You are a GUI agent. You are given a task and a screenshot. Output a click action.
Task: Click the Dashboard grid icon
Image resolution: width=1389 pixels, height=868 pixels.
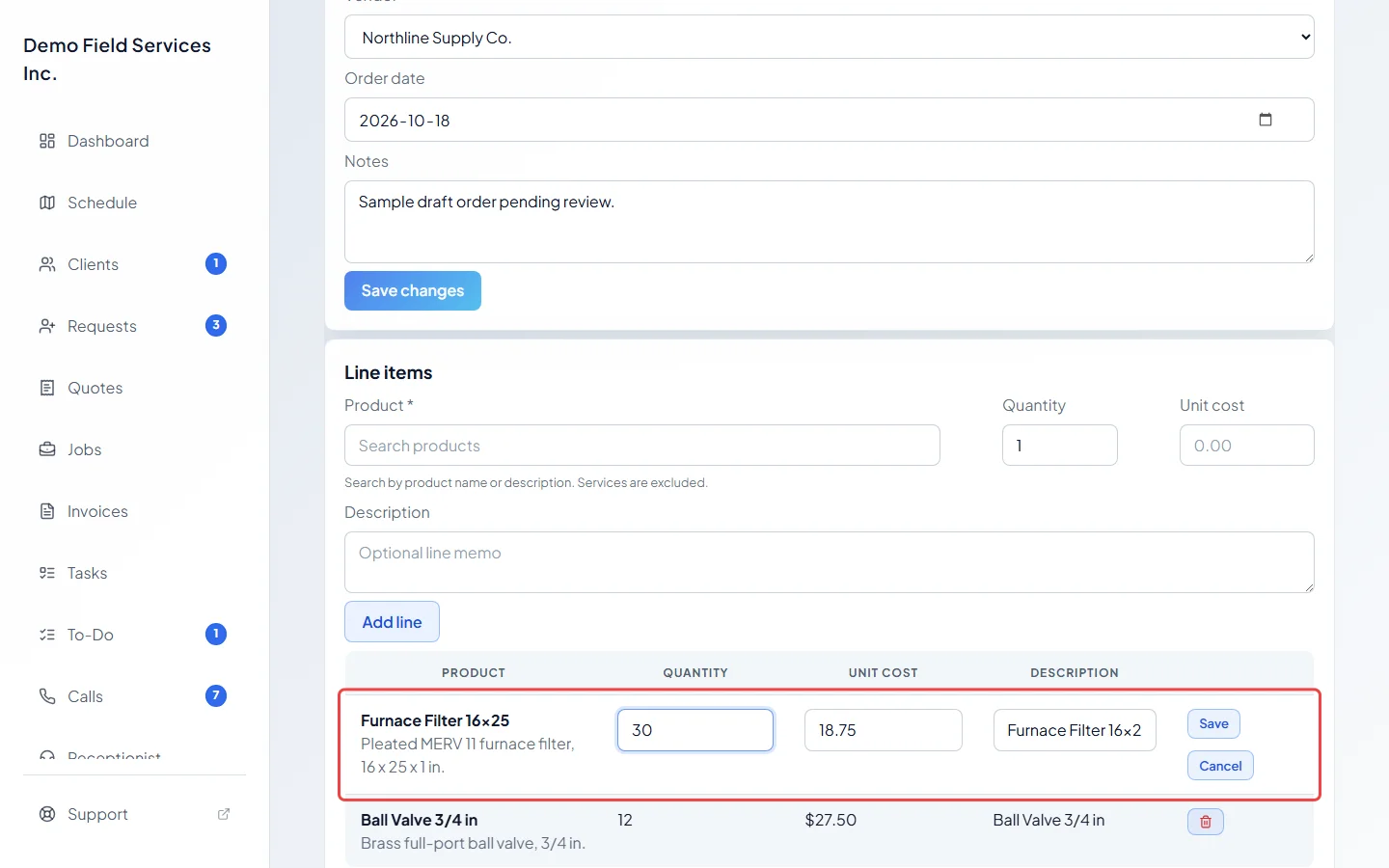coord(47,141)
